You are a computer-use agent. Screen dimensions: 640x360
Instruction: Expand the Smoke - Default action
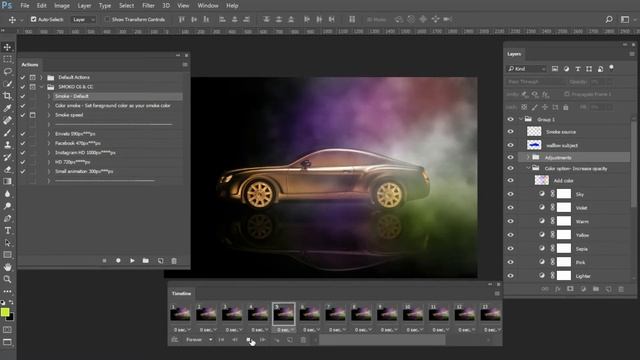(x=49, y=96)
